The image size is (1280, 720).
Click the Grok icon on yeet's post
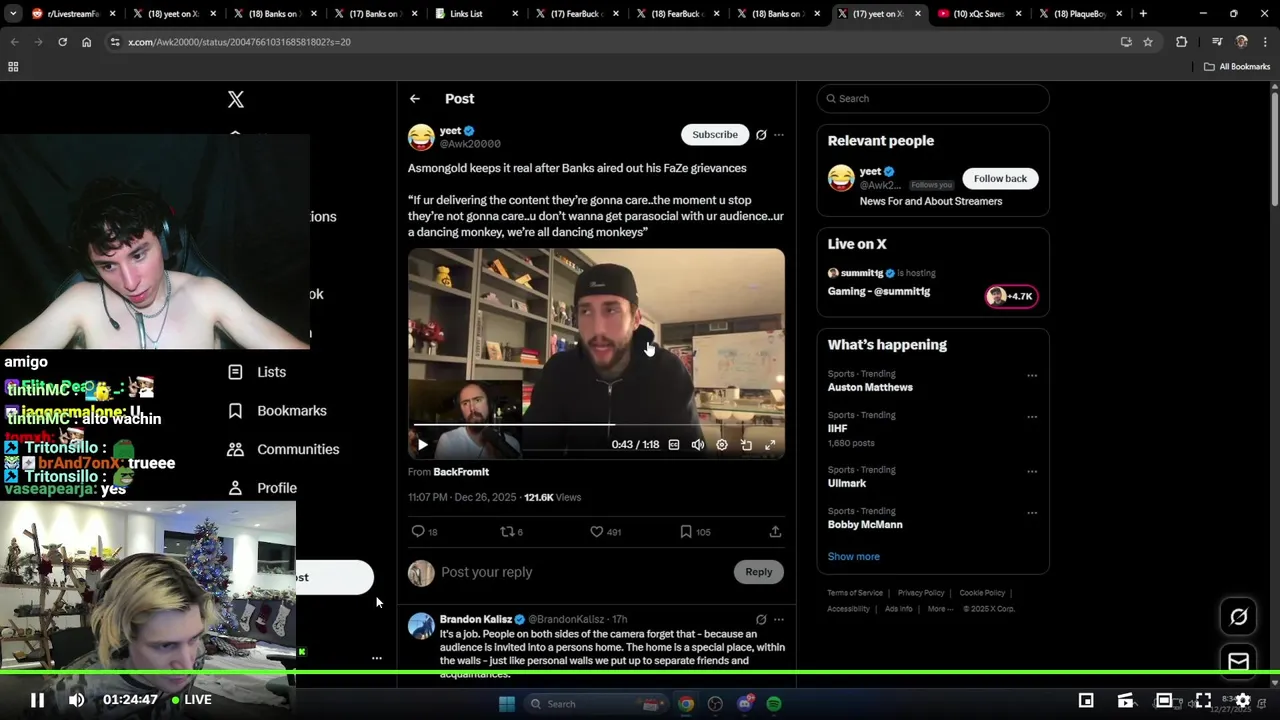[x=761, y=135]
